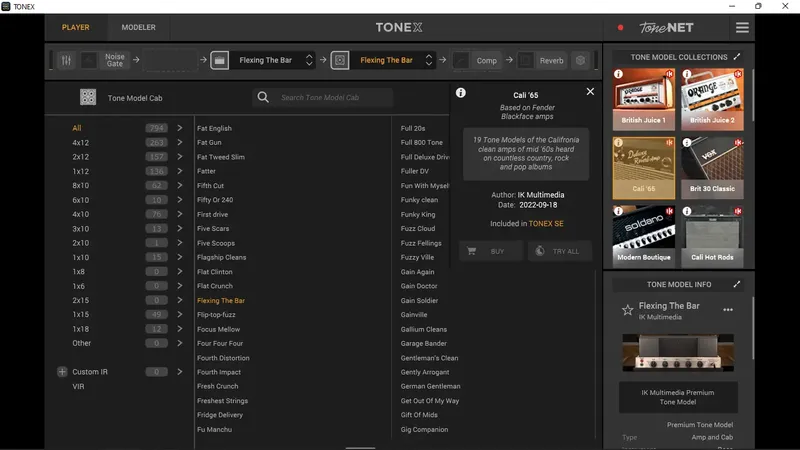Open the ToneNET logo
This screenshot has width=800, height=450.
pyautogui.click(x=666, y=28)
